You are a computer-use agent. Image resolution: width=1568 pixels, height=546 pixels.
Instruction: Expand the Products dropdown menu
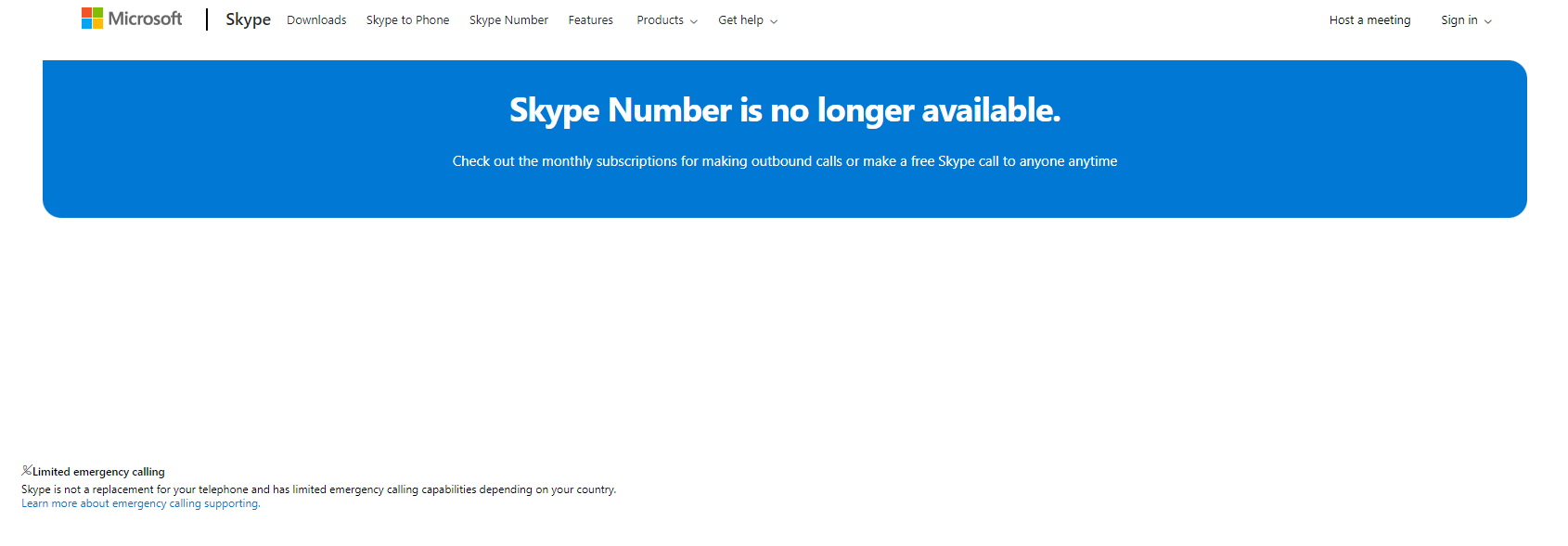click(x=660, y=20)
